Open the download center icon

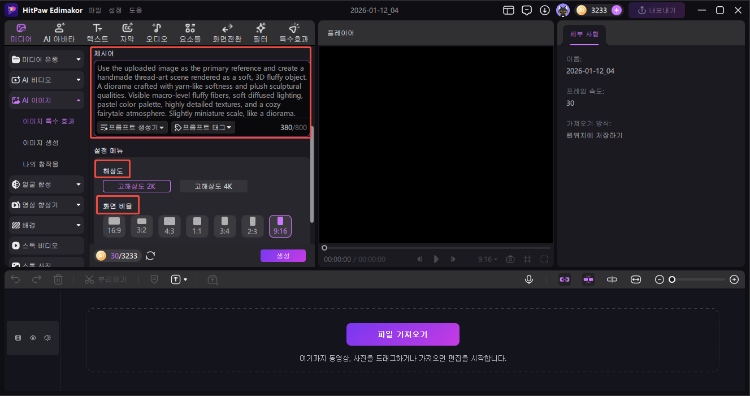pos(545,10)
